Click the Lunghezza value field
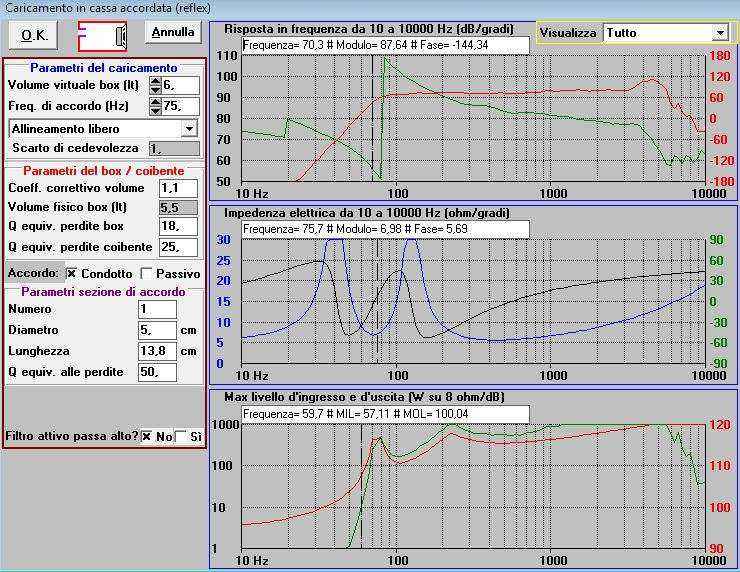740x572 pixels. click(158, 351)
